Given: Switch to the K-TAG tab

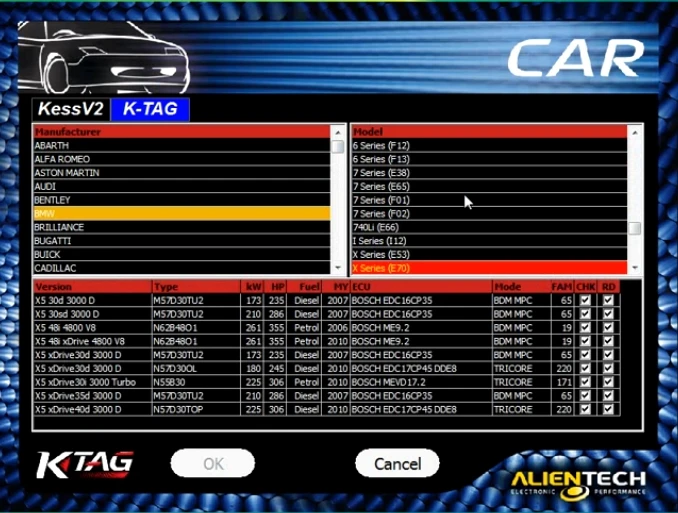Looking at the screenshot, I should click(150, 109).
